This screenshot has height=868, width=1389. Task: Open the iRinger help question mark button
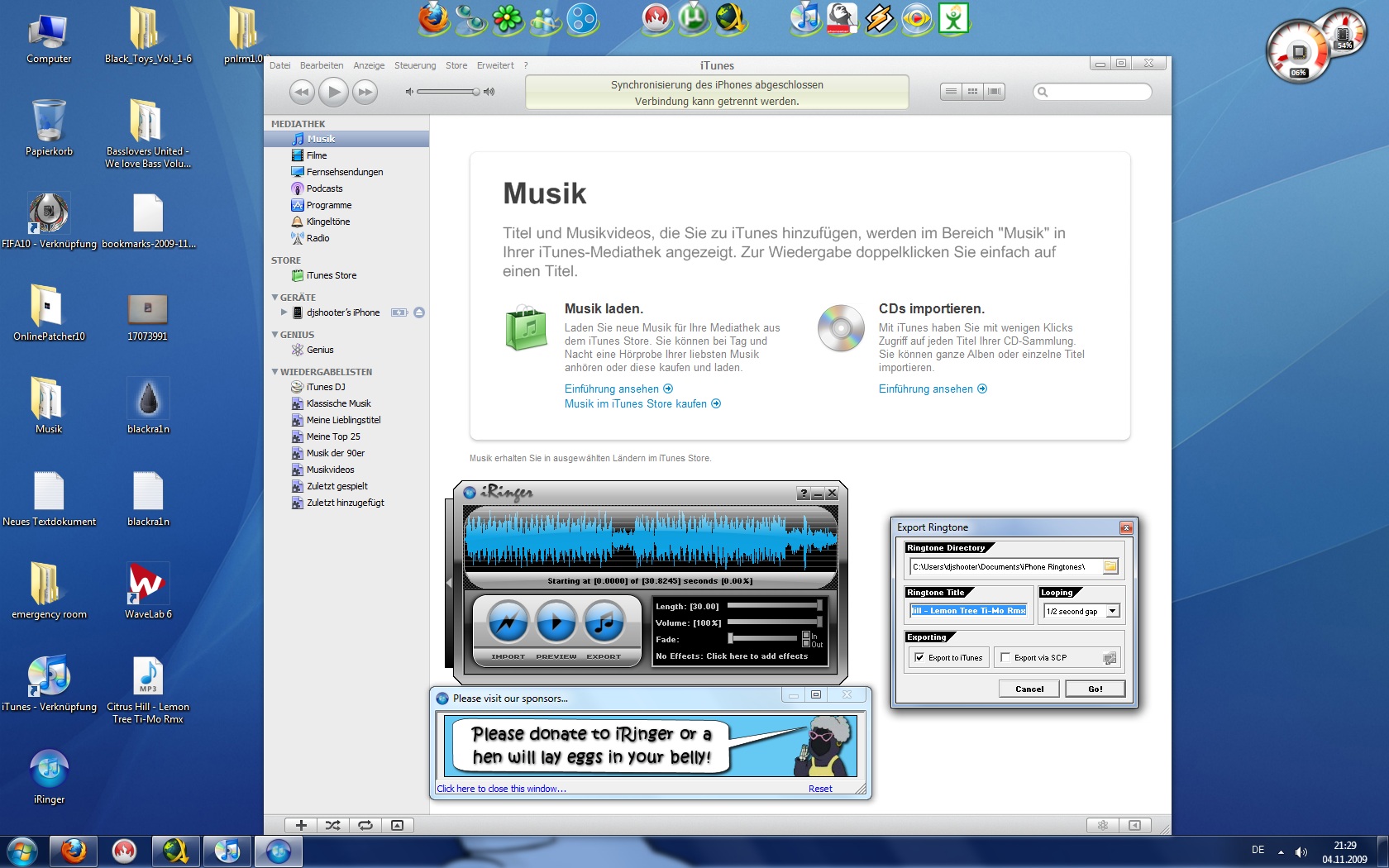pos(803,494)
